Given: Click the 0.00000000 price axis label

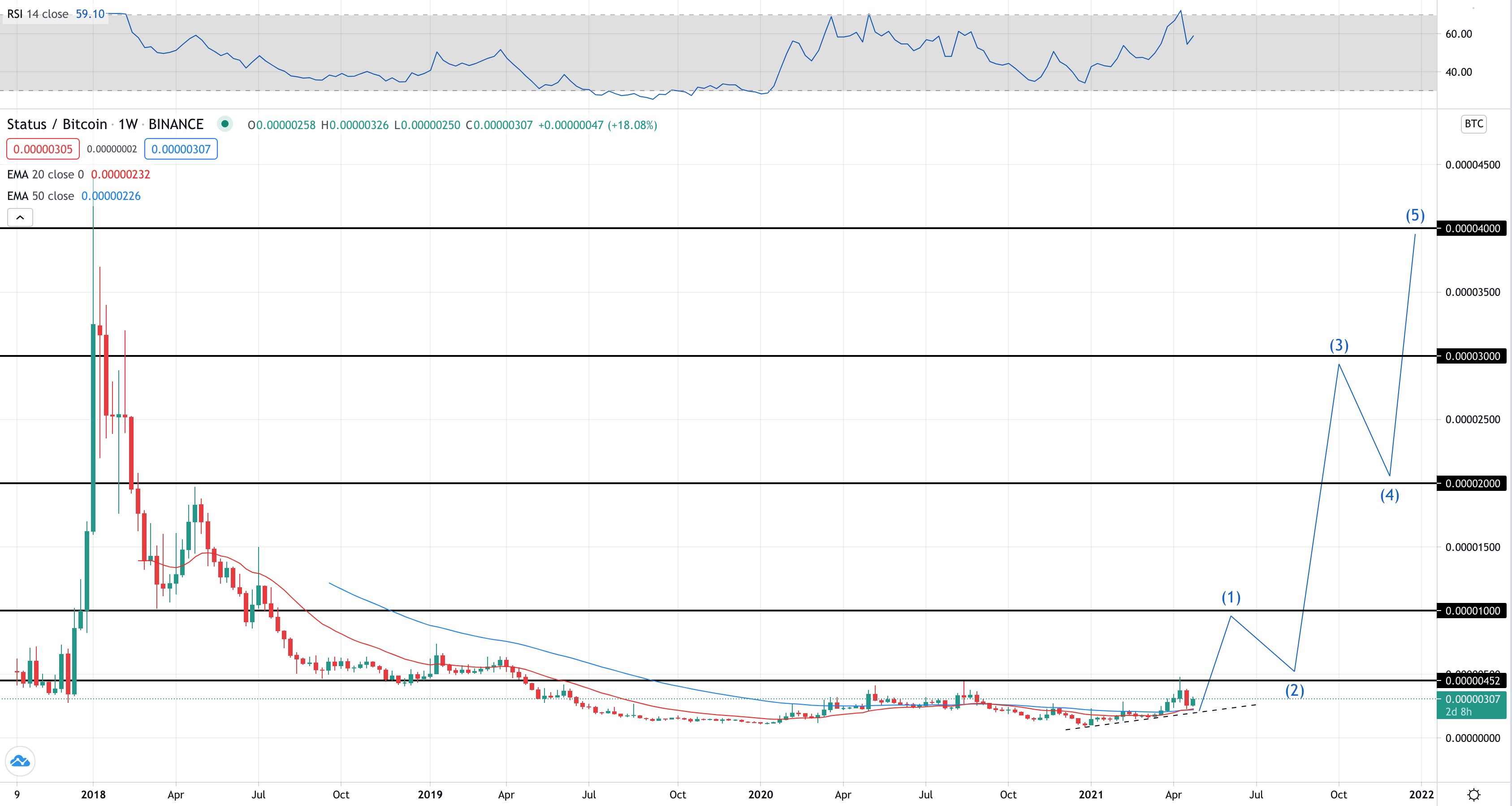Looking at the screenshot, I should coord(1473,738).
